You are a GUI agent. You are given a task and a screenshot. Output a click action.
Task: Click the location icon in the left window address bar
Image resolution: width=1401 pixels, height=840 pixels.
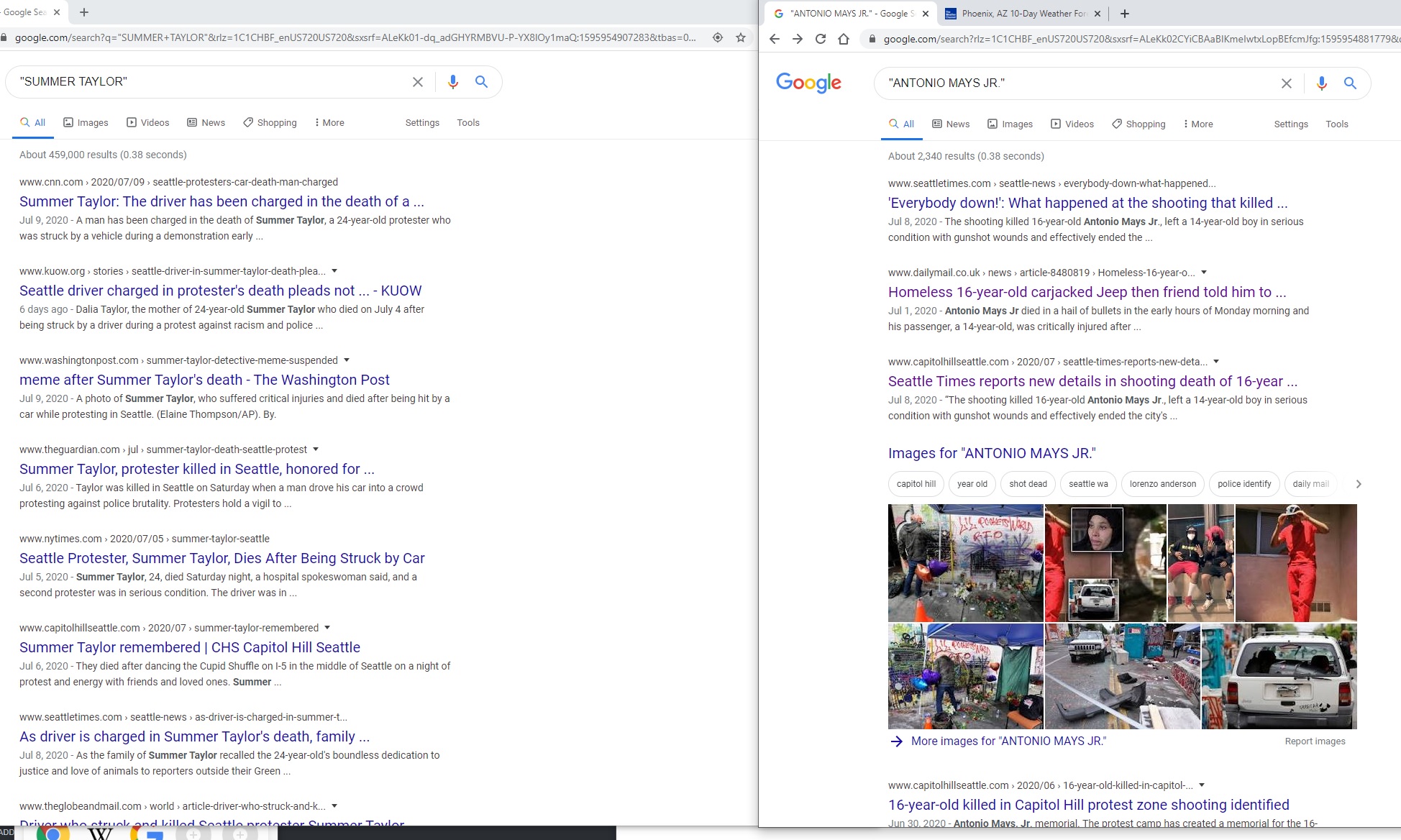coord(718,37)
